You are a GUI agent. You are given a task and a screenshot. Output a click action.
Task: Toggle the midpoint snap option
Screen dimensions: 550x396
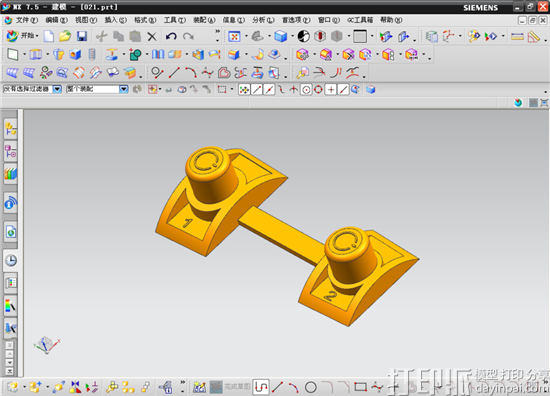tap(269, 90)
